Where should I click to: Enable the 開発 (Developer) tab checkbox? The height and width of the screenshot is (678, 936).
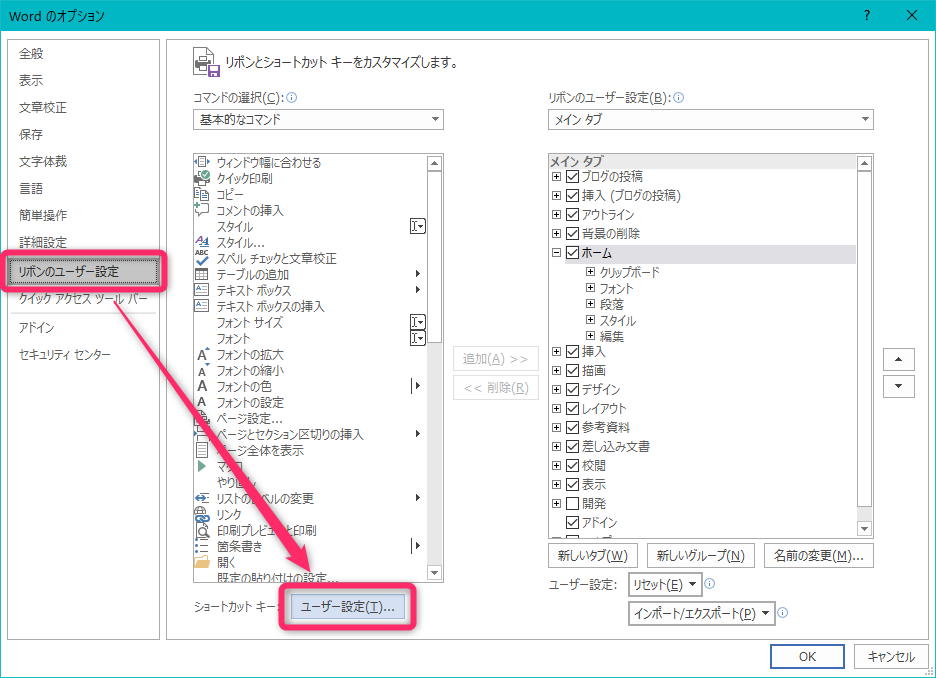573,503
